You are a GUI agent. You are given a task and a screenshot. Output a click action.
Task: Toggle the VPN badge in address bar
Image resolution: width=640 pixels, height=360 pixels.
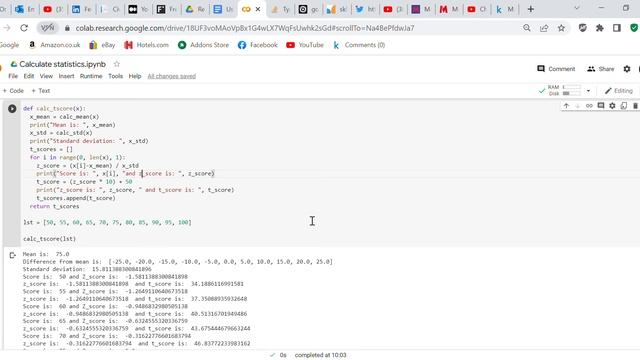coord(48,28)
